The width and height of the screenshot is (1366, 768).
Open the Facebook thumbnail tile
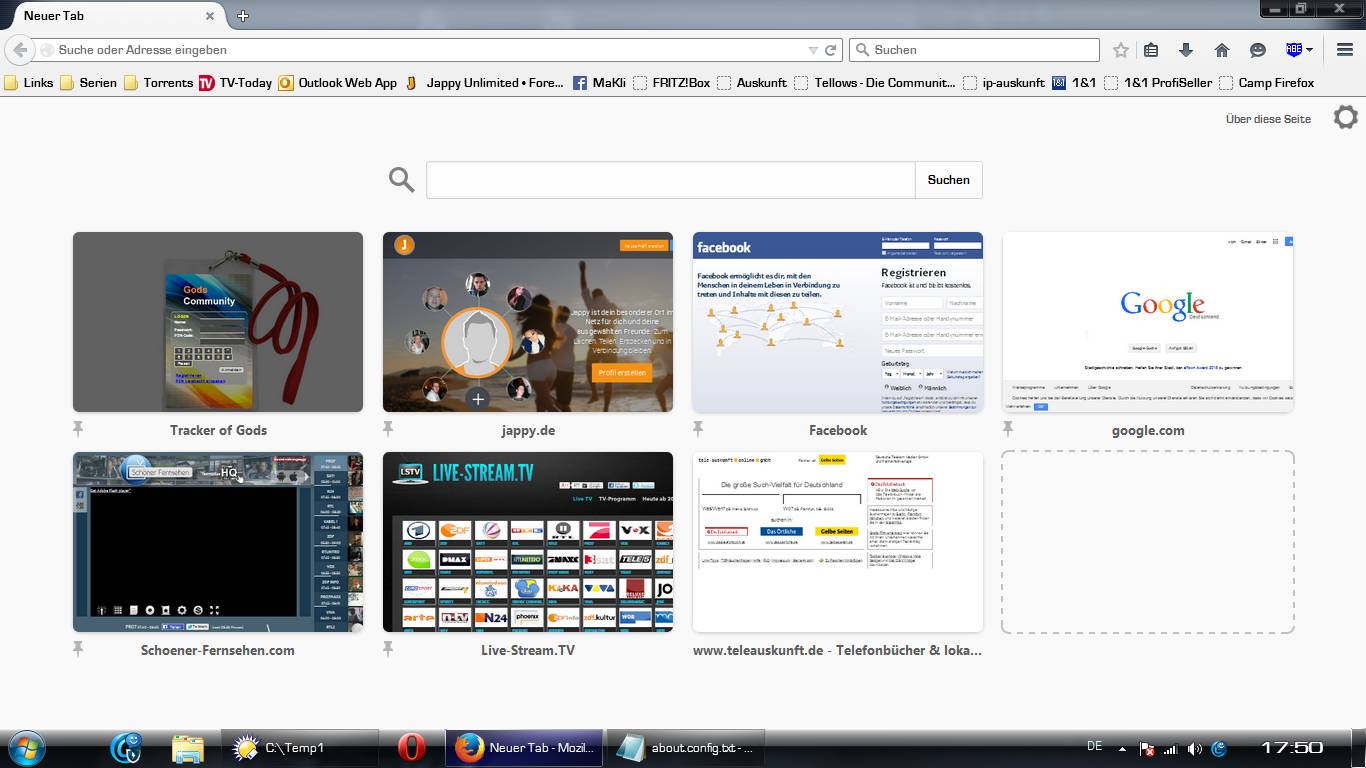click(837, 322)
